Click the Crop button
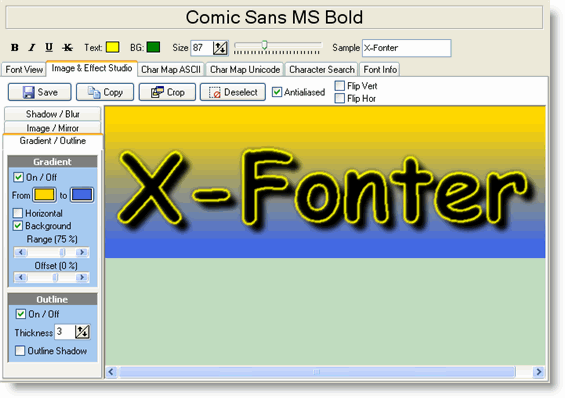This screenshot has width=565, height=398. click(167, 92)
